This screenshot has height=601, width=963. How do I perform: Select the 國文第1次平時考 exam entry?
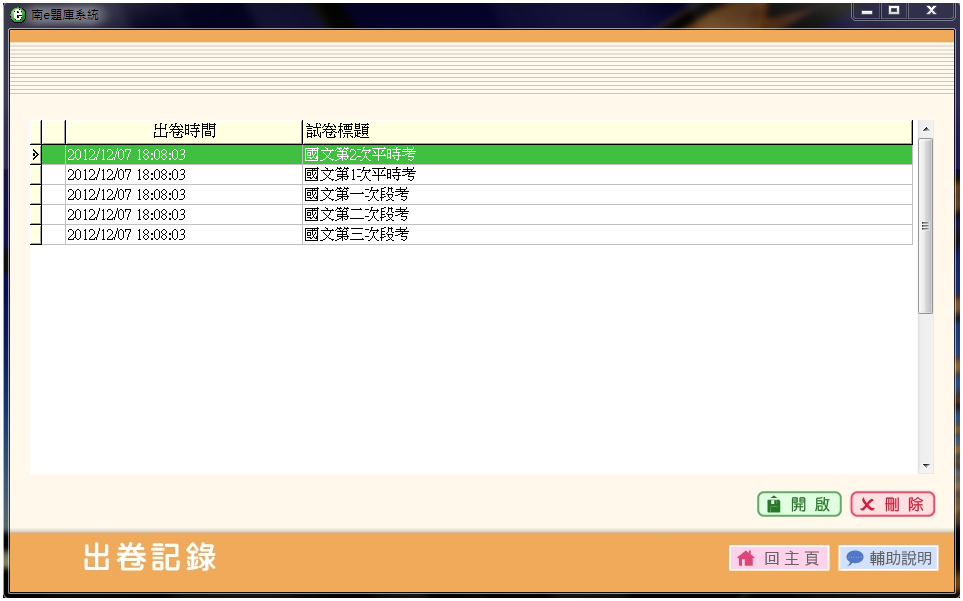(360, 175)
